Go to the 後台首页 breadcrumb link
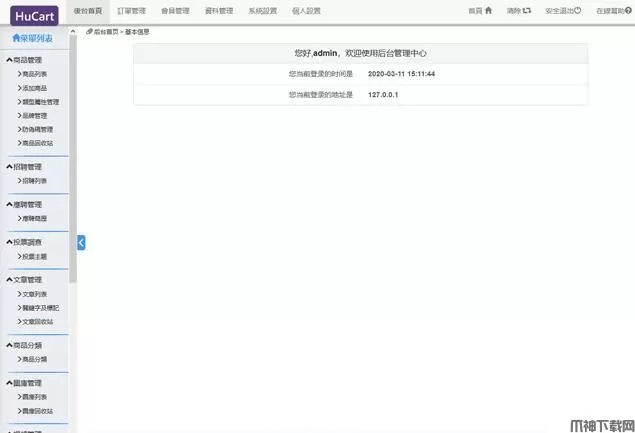 tap(106, 32)
